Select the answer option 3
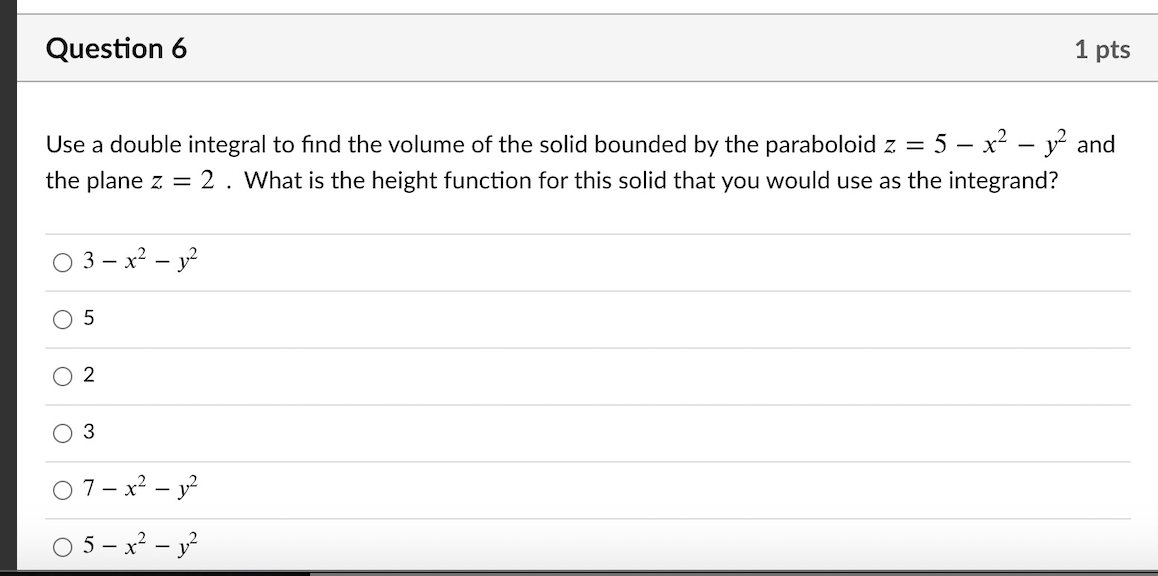 pos(63,431)
